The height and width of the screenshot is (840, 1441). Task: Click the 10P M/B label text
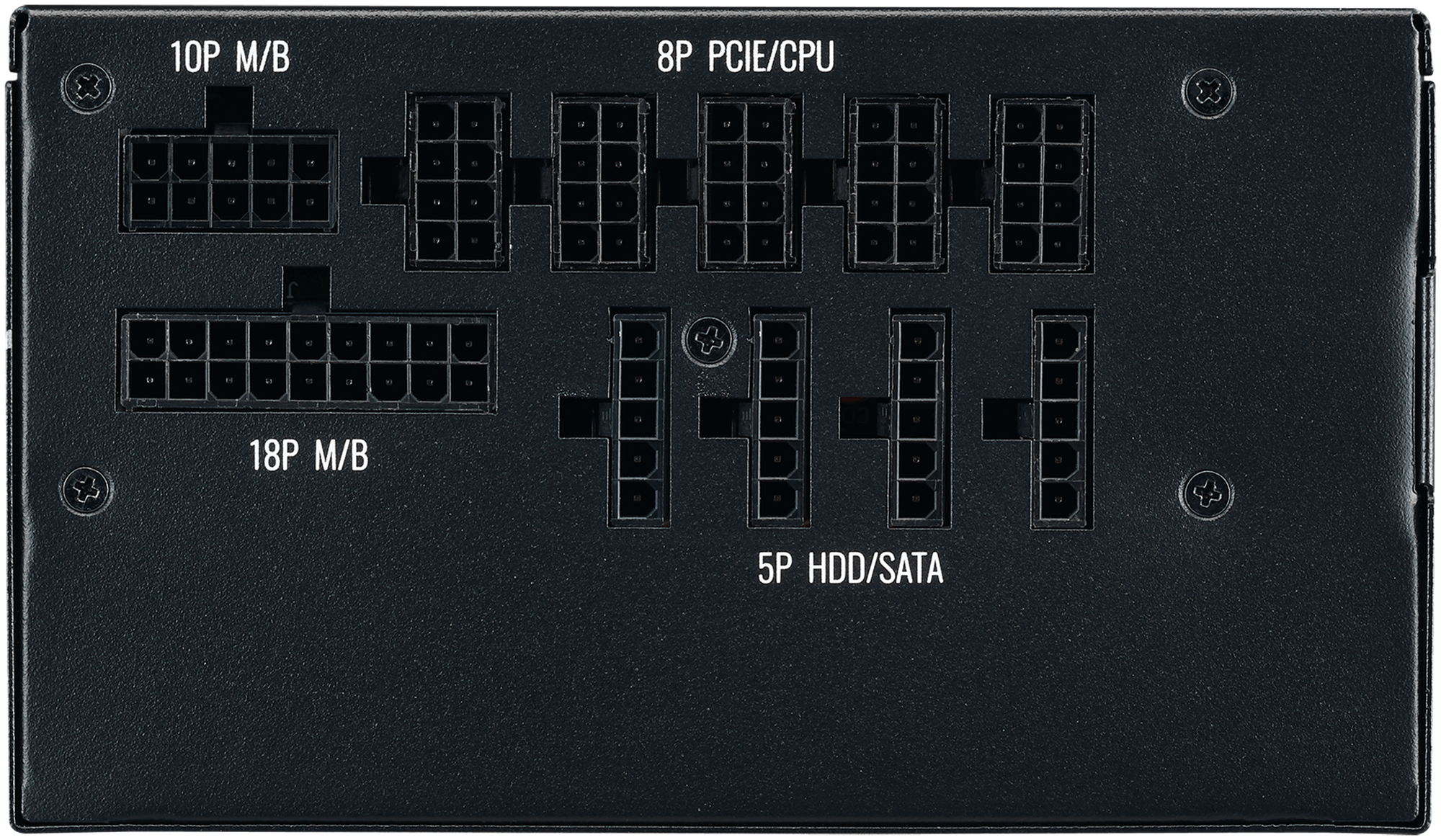coord(231,58)
